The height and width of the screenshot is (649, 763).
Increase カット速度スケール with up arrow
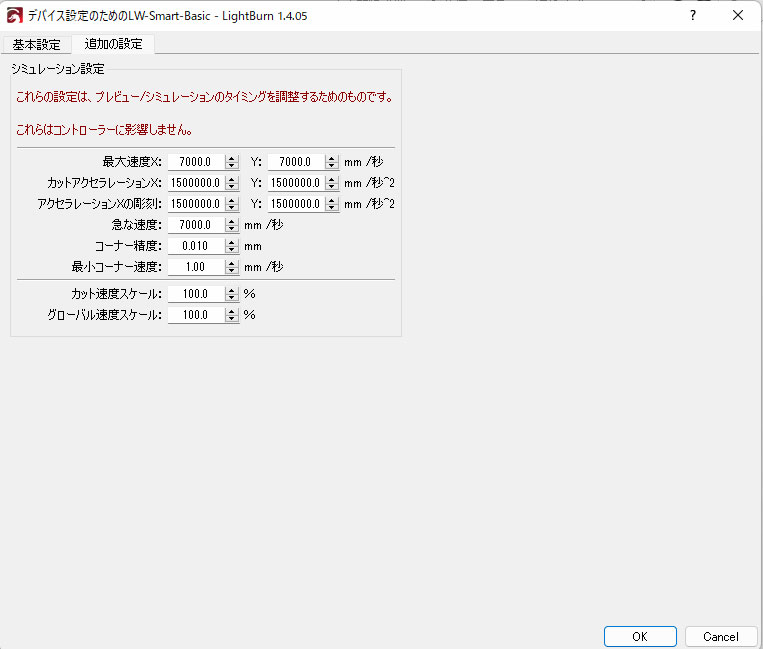232,290
